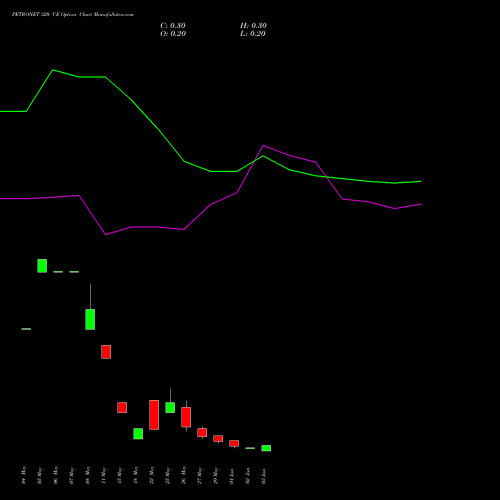500x500 pixels.
Task: Click the purple indicator line
Action: tap(210, 204)
